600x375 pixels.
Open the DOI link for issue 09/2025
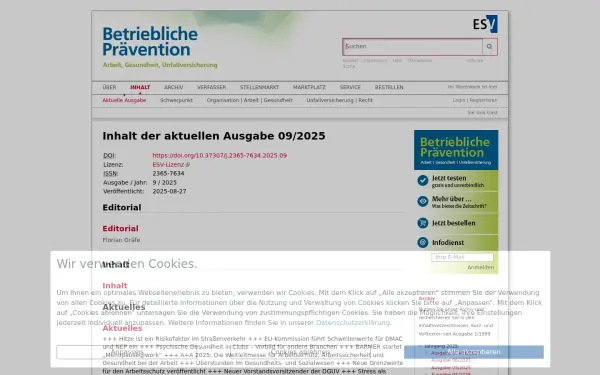click(220, 155)
